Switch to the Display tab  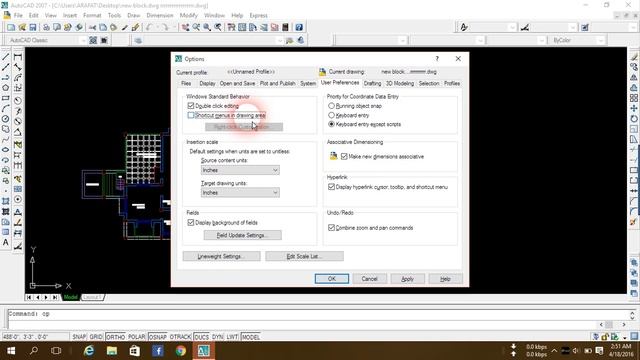pyautogui.click(x=207, y=83)
